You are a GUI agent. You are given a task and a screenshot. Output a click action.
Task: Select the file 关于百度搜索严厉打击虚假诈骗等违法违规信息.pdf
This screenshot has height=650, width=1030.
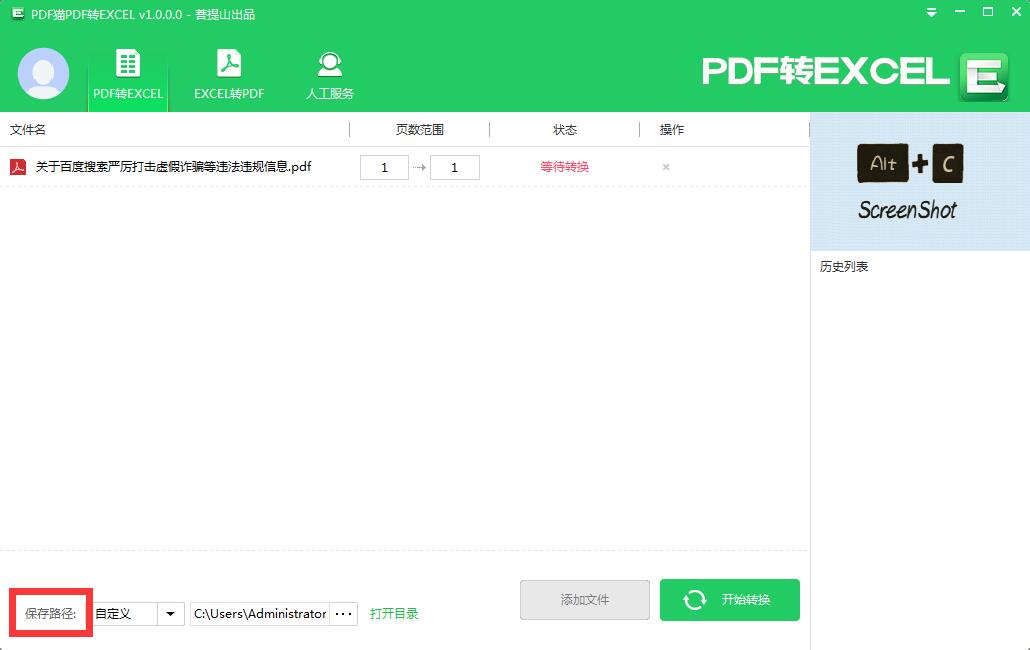tap(173, 167)
